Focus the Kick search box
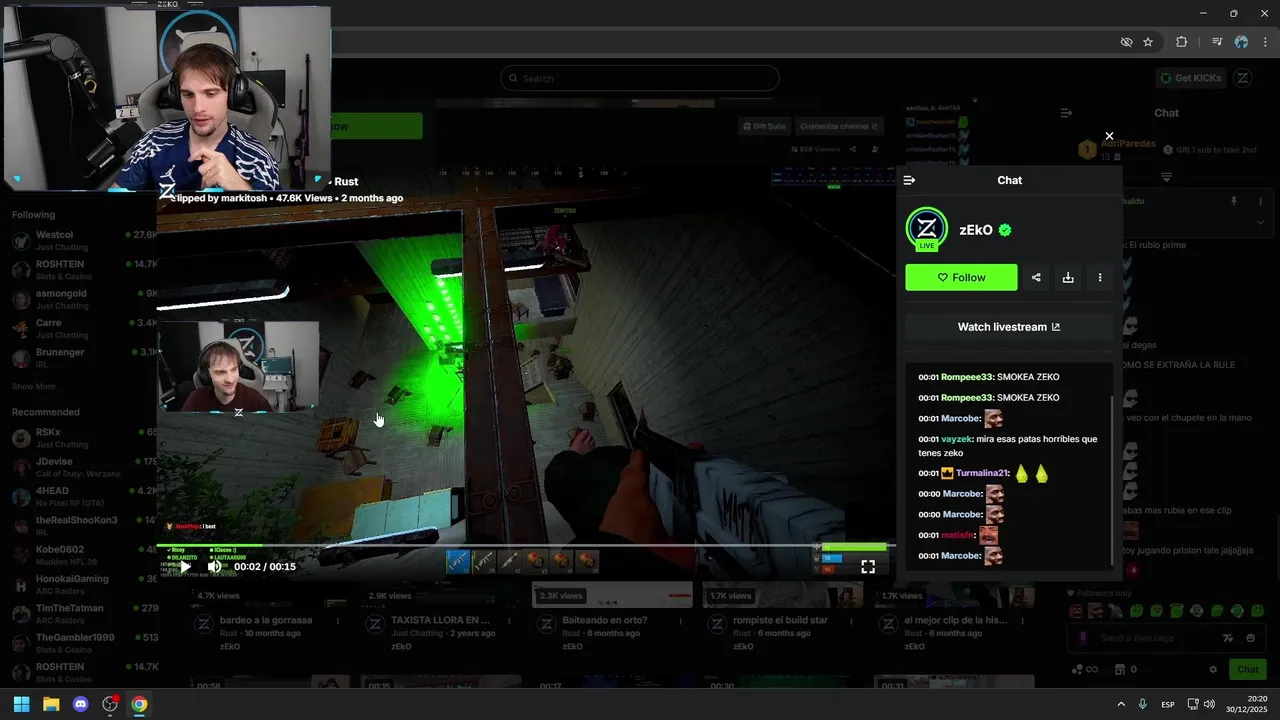The width and height of the screenshot is (1280, 720). (640, 78)
